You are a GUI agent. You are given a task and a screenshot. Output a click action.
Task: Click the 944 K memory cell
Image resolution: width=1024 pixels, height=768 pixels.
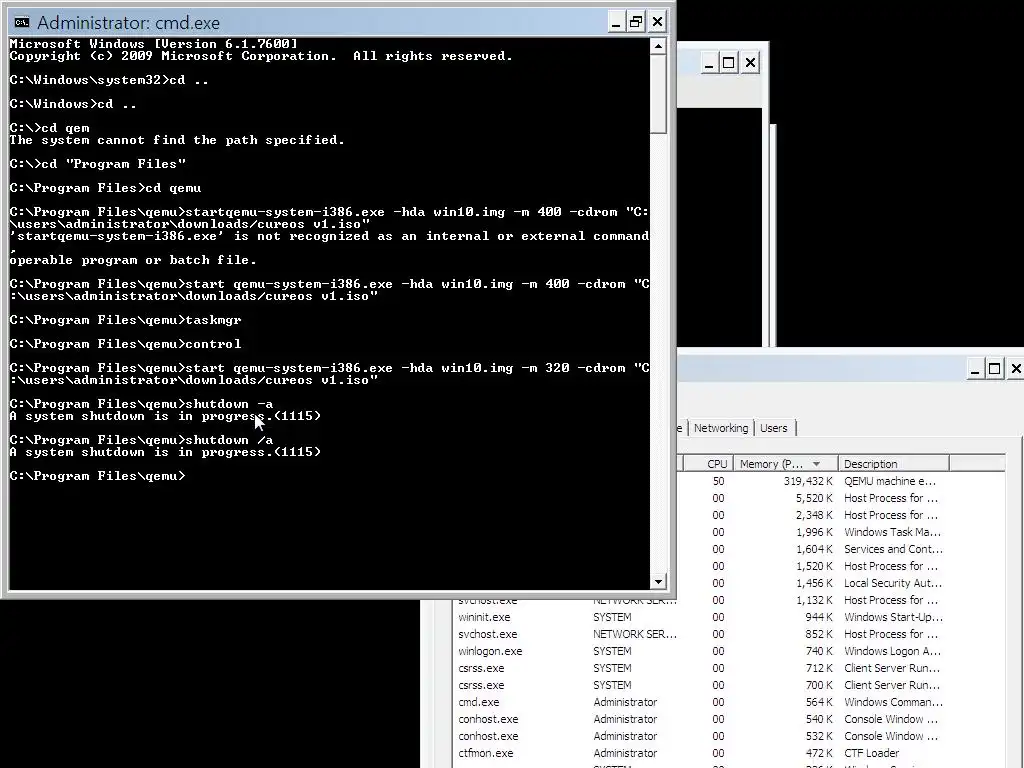(x=819, y=617)
